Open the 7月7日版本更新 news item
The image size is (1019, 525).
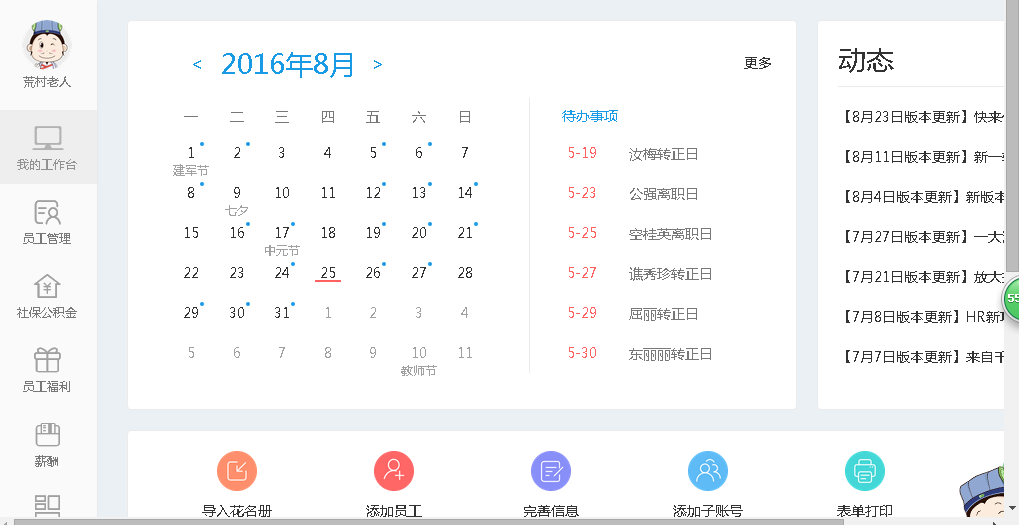[923, 357]
